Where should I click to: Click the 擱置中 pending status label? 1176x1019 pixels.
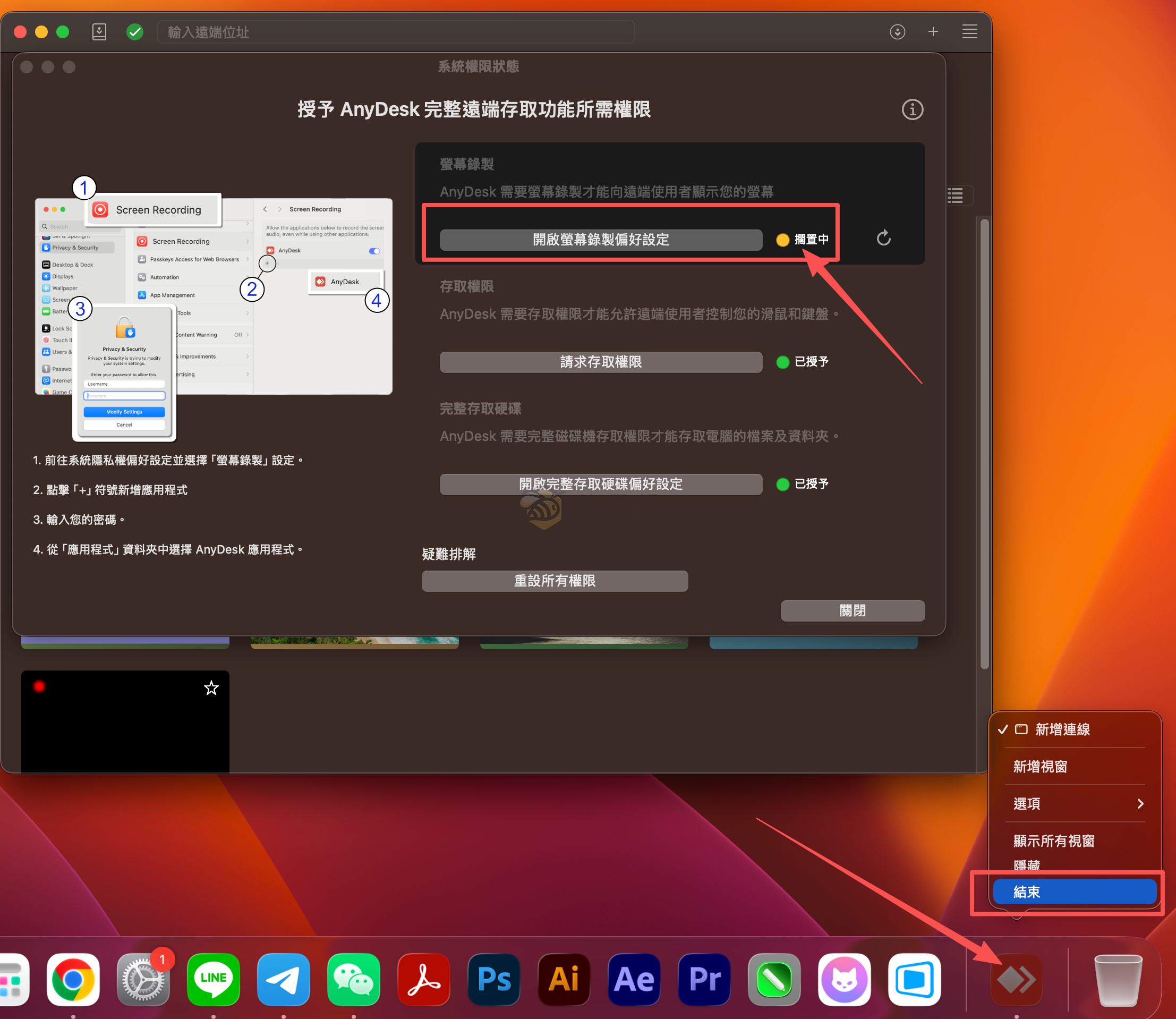(811, 240)
